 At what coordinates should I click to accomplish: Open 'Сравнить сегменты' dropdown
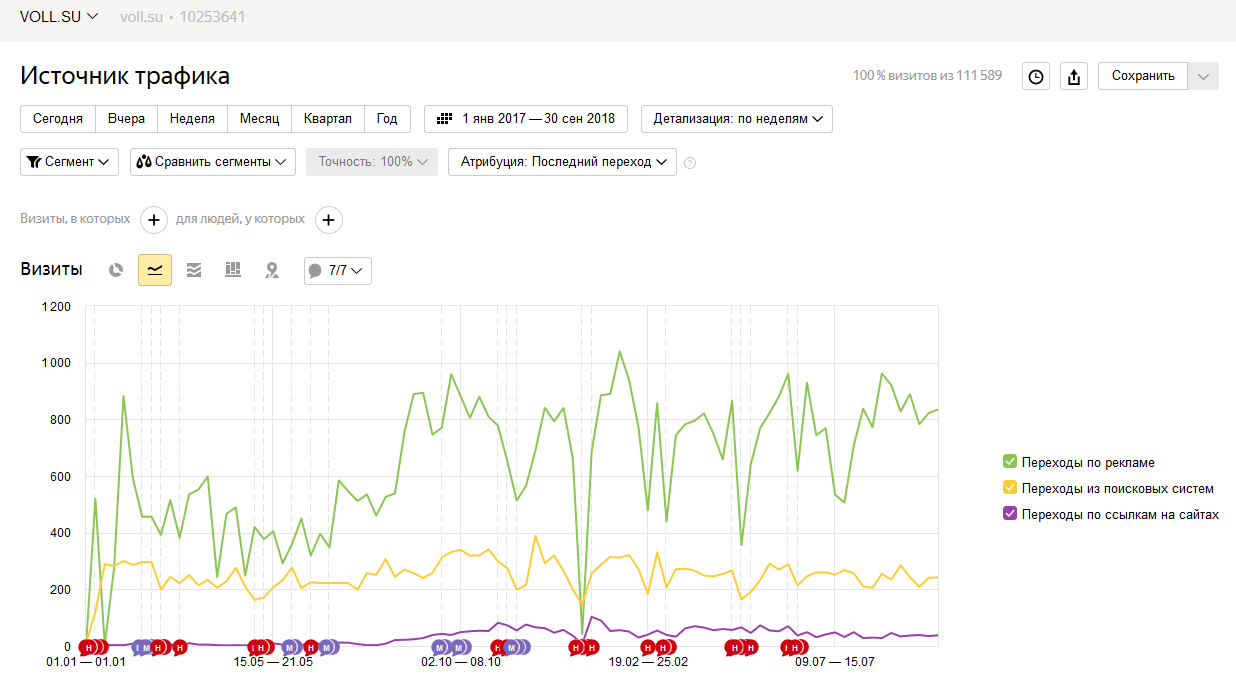point(213,162)
